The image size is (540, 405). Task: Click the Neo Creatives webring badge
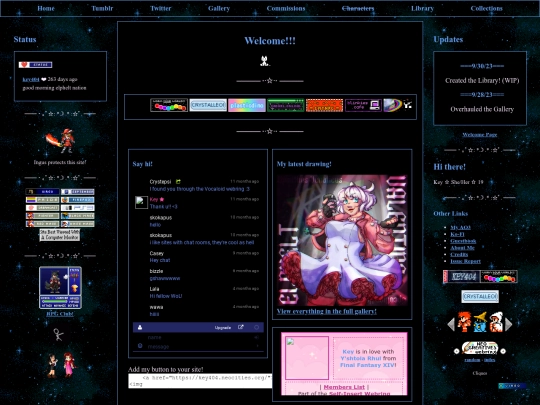click(480, 348)
